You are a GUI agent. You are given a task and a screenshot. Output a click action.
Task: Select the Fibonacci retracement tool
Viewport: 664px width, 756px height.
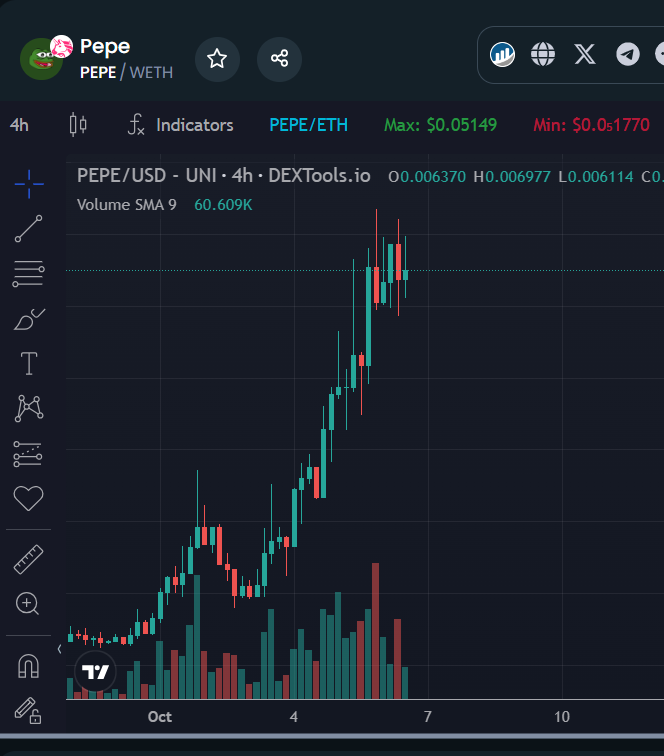[28, 273]
